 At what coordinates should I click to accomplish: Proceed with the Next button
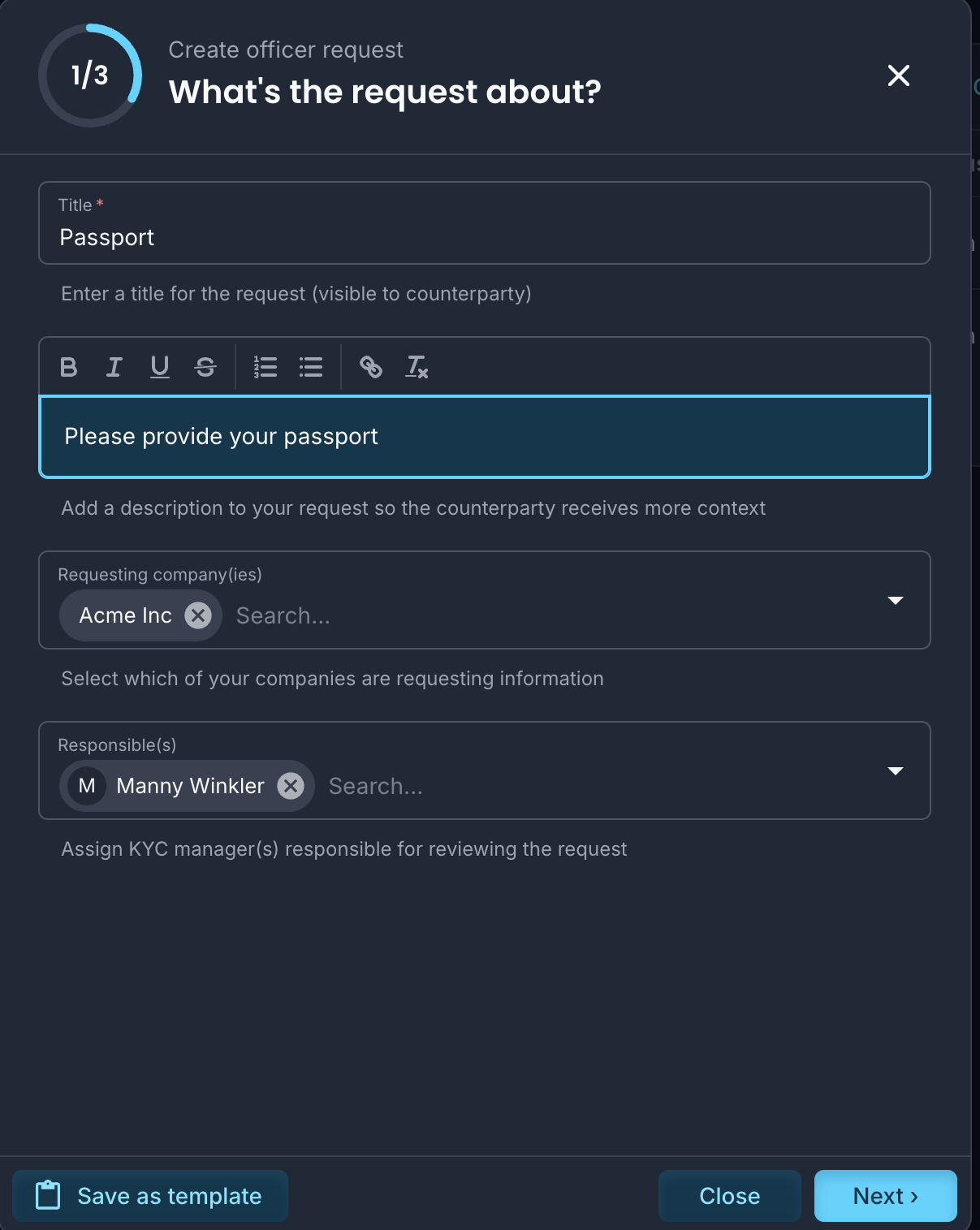point(886,1196)
